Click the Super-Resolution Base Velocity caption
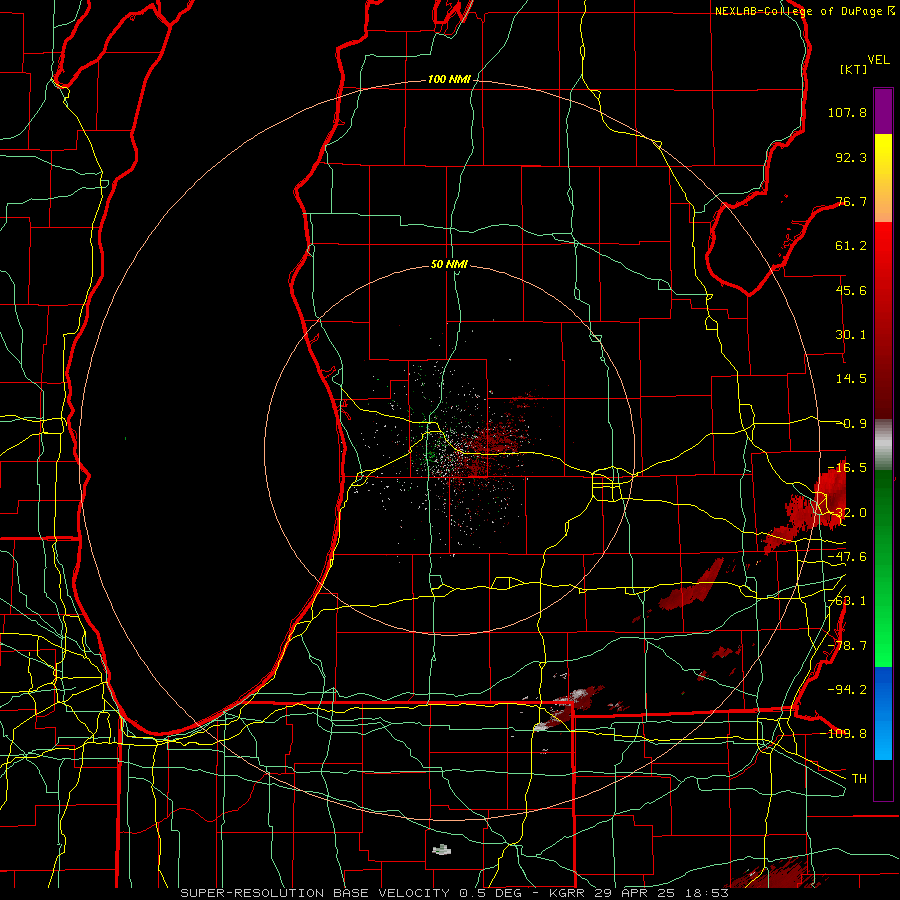This screenshot has width=900, height=900. (x=455, y=893)
